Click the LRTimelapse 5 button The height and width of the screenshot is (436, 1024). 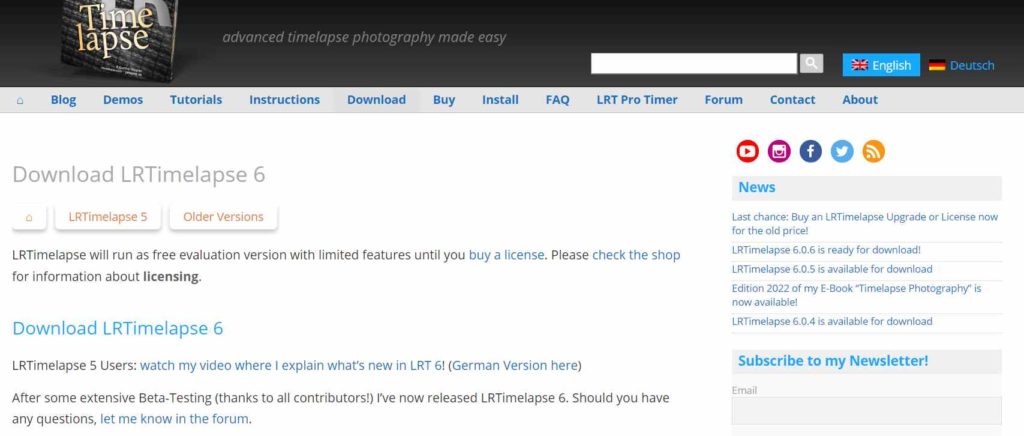pyautogui.click(x=108, y=217)
